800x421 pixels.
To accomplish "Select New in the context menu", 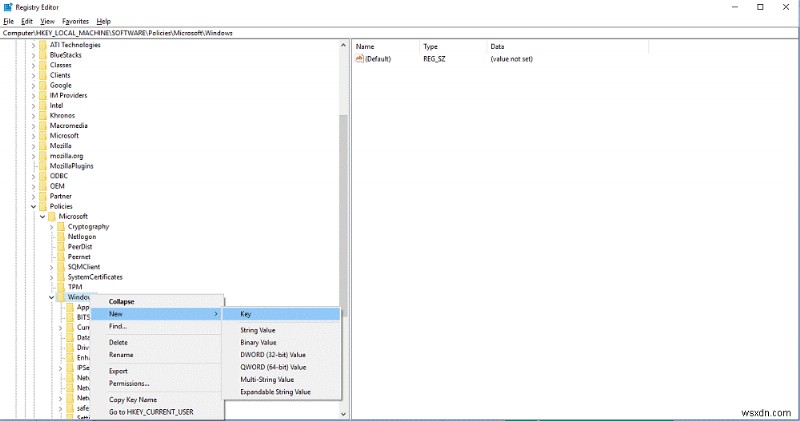I will pos(157,314).
